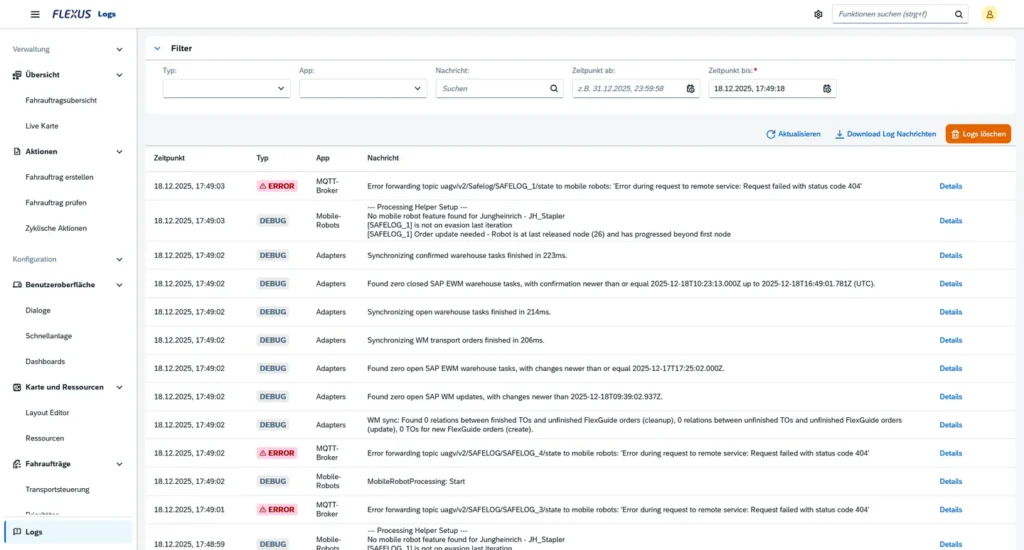Click the Typ column header
The height and width of the screenshot is (550, 1024).
tap(262, 158)
